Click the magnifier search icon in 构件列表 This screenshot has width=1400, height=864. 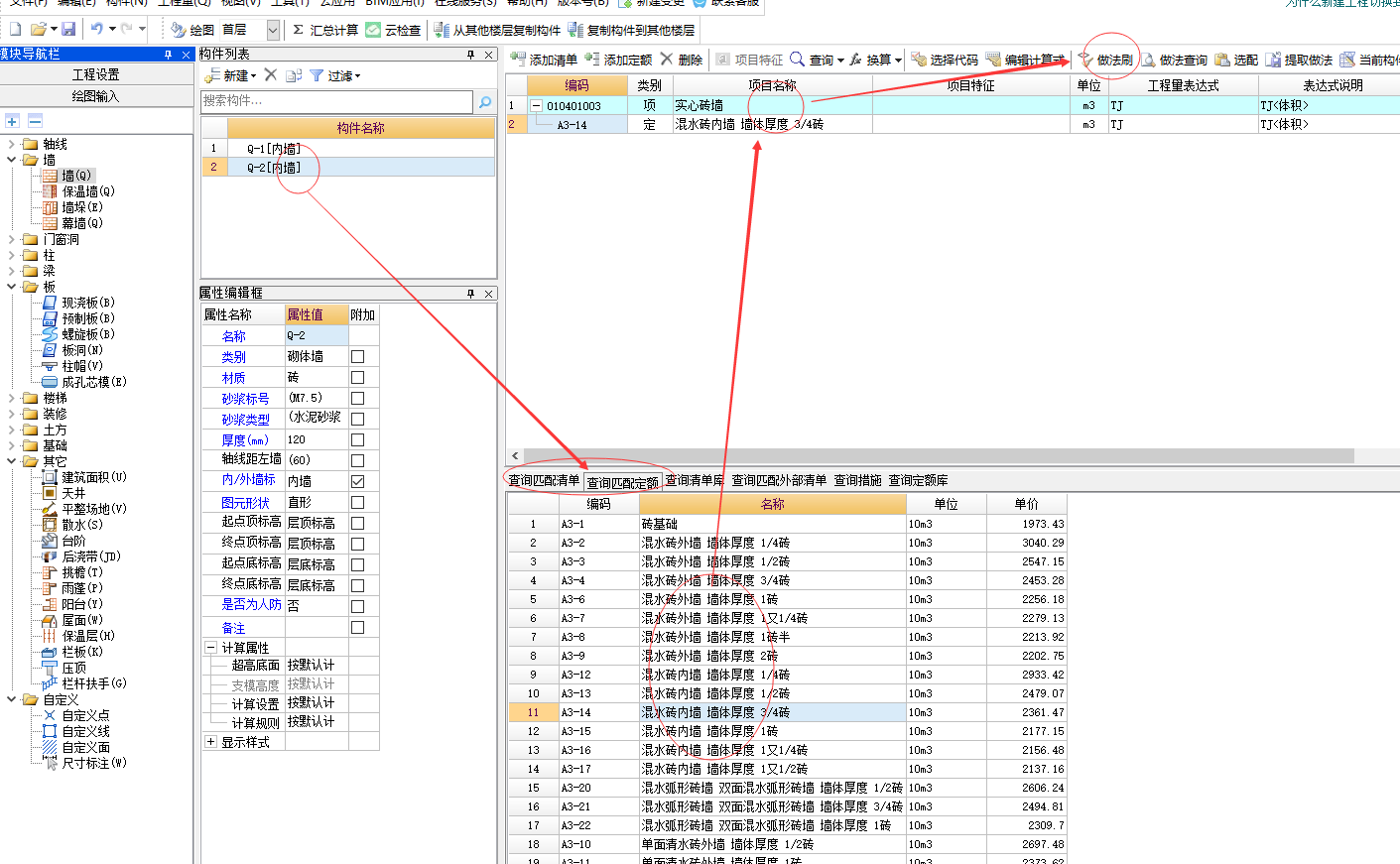pos(485,101)
